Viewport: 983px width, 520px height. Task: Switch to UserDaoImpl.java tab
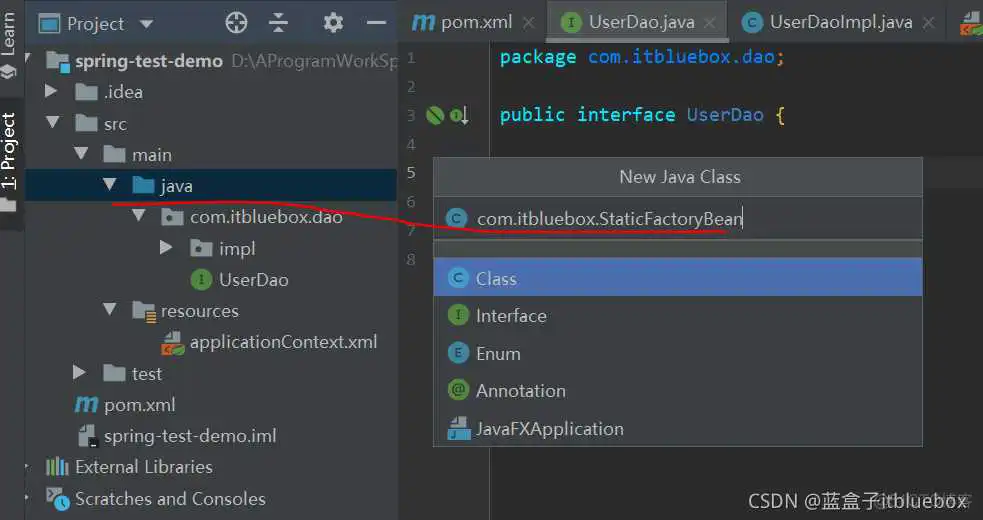tap(838, 22)
